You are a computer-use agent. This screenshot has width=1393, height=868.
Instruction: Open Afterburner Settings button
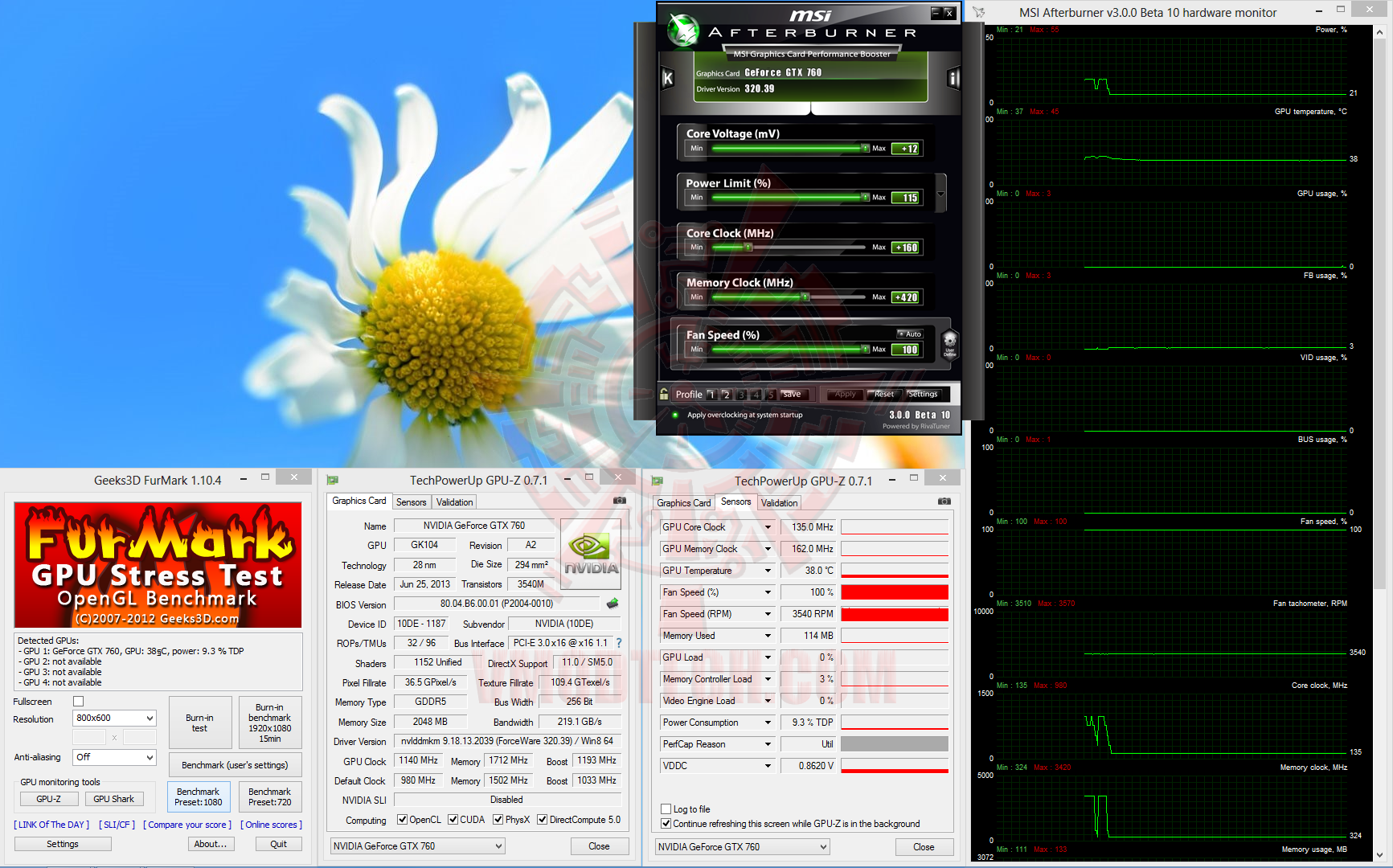[923, 395]
